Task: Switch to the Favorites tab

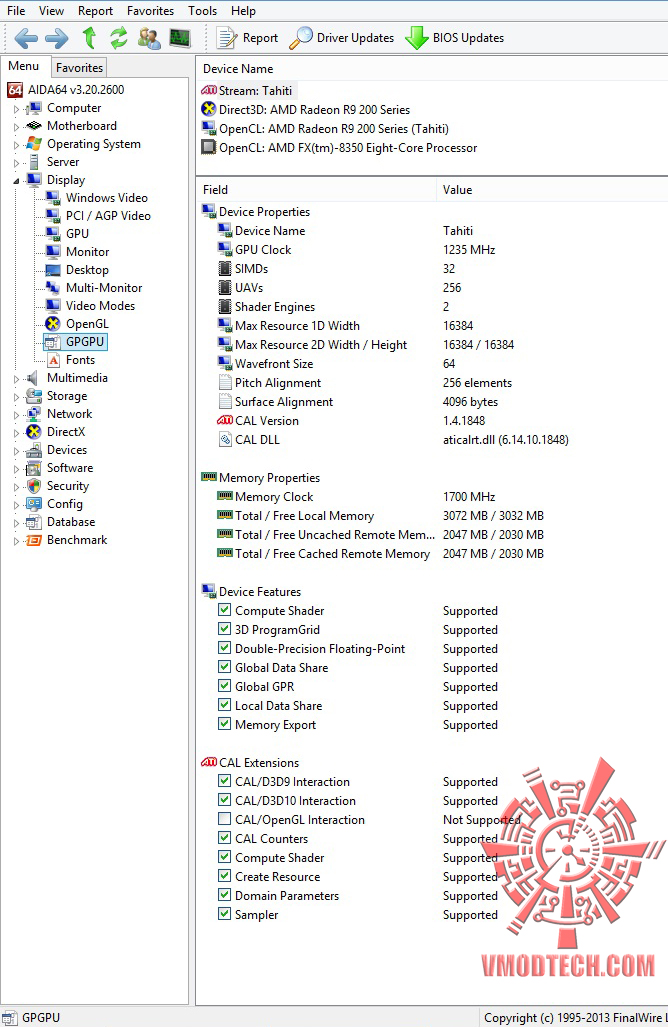Action: 79,67
